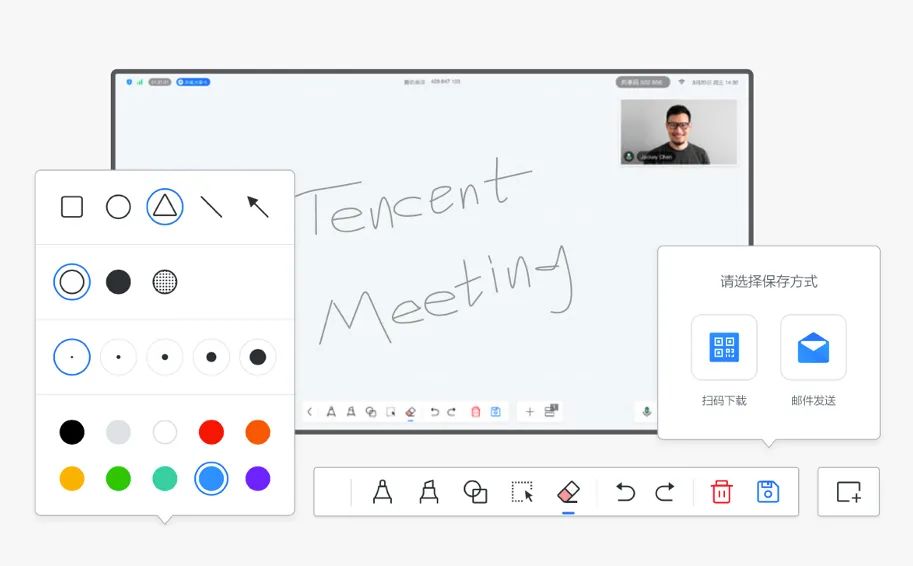Select the rectangle shape in the shape panel
Viewport: 913px width, 566px height.
[x=72, y=207]
